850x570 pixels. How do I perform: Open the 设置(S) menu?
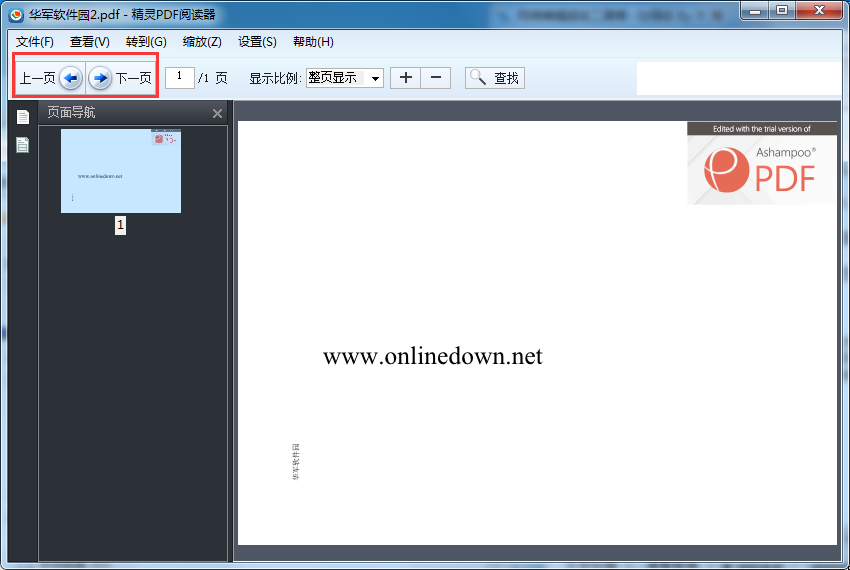tap(257, 42)
